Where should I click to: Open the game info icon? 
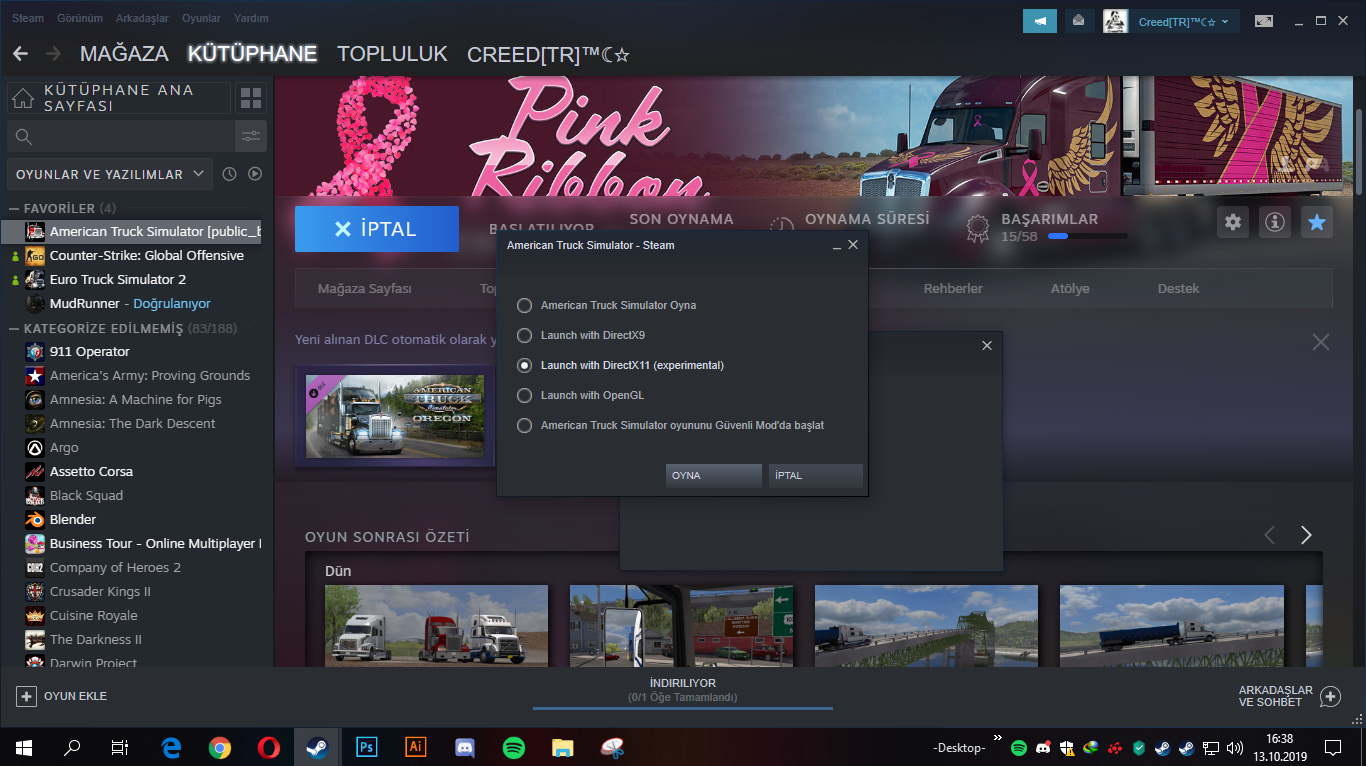pyautogui.click(x=1275, y=223)
